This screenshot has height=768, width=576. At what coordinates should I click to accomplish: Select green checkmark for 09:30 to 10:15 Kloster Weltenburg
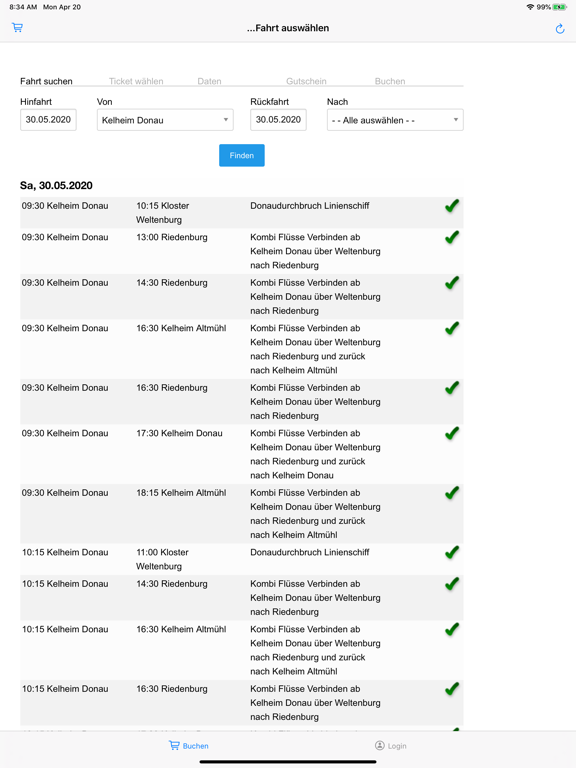click(x=452, y=206)
